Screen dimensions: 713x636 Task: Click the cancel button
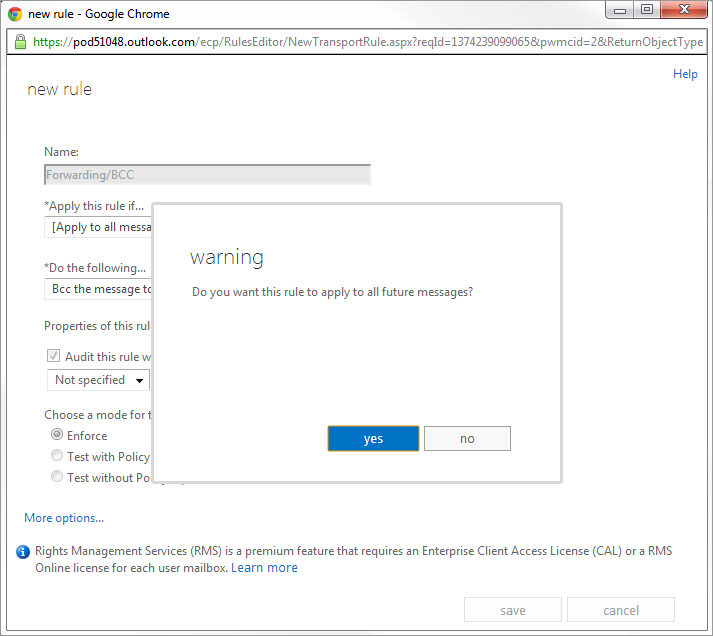pyautogui.click(x=621, y=610)
